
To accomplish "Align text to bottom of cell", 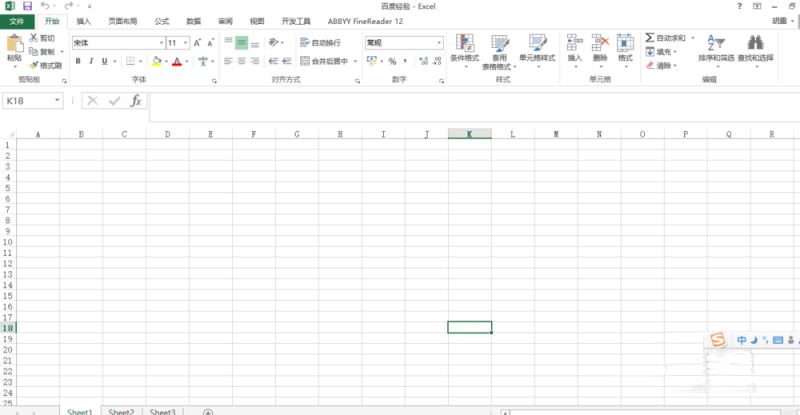I will click(x=255, y=42).
